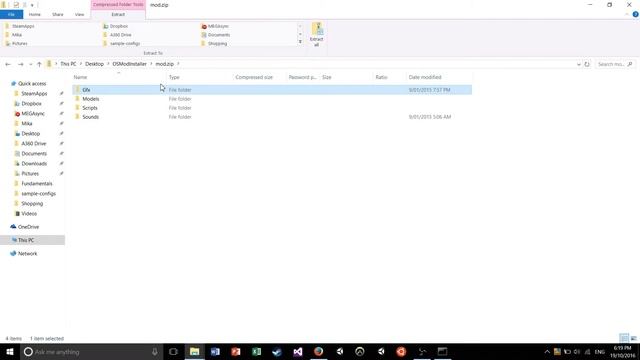Open Network in navigation pane
The height and width of the screenshot is (360, 640).
point(27,253)
